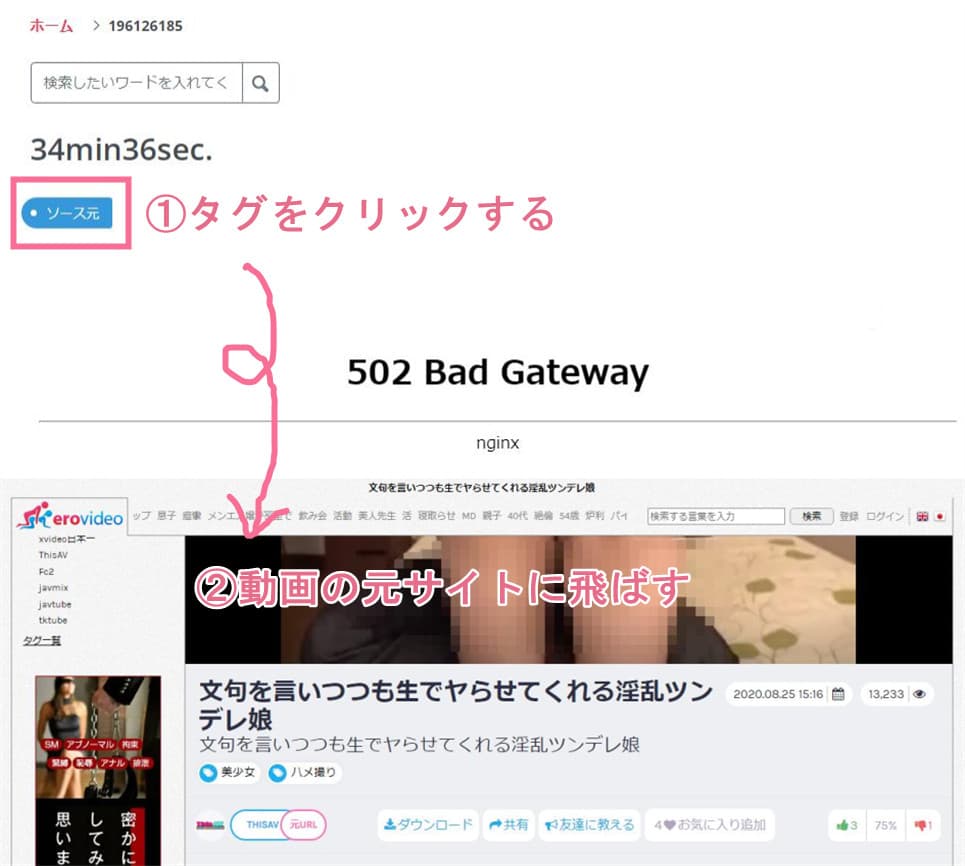This screenshot has height=866, width=965.
Task: Click the video player area
Action: 569,599
